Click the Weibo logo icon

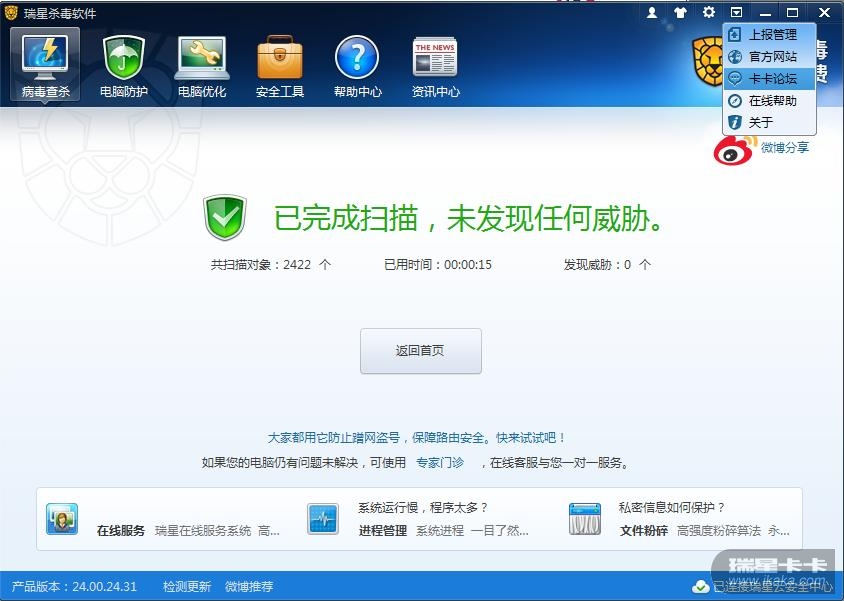point(734,150)
